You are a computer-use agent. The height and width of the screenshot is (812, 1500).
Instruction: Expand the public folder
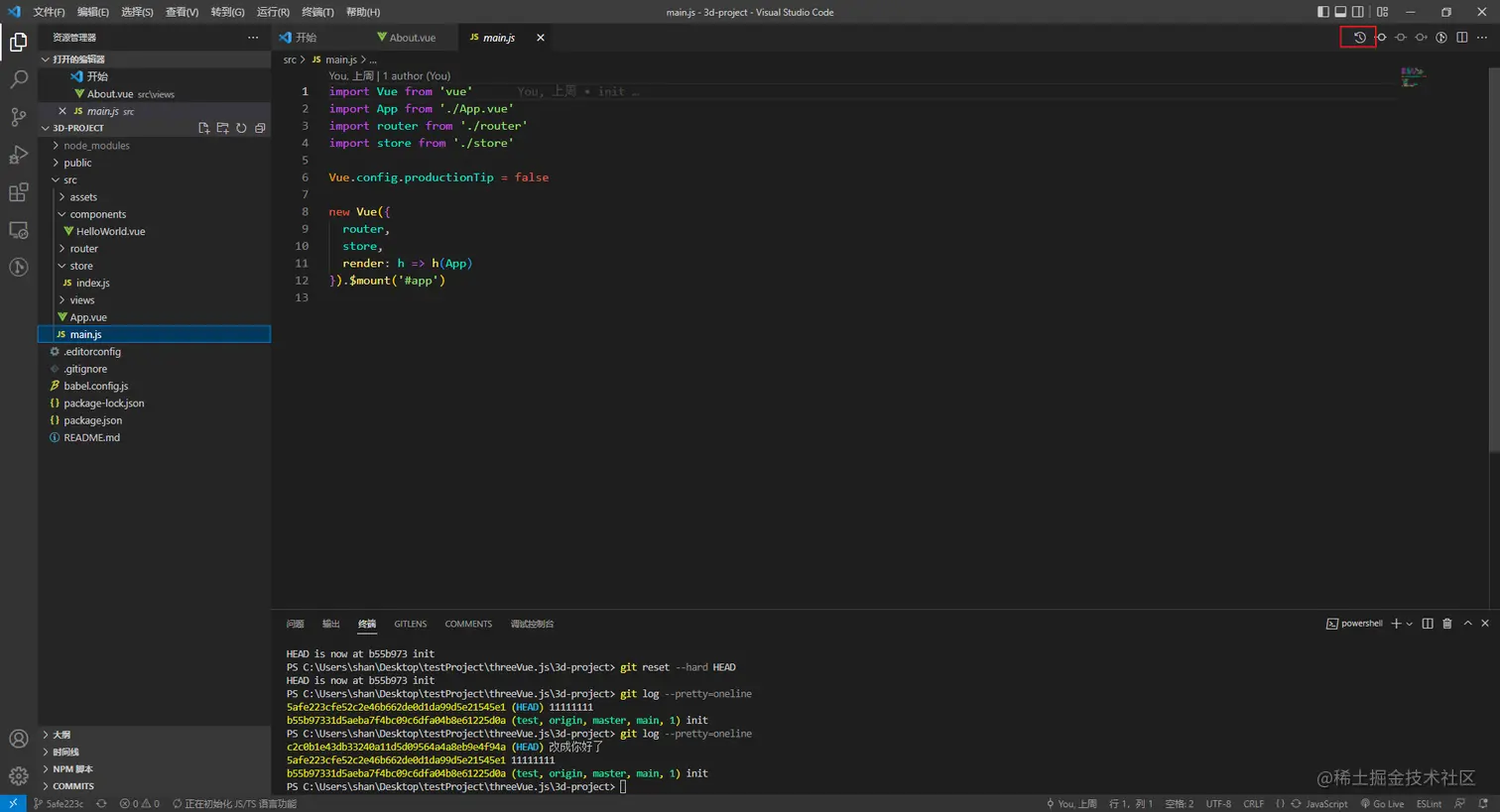pos(154,163)
